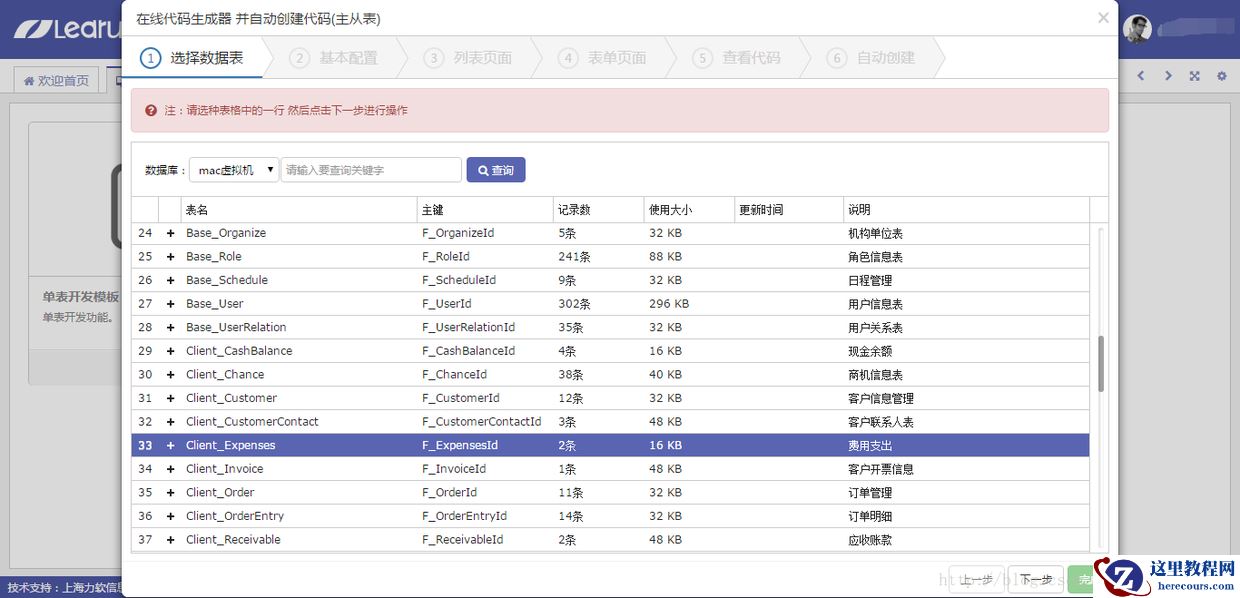
Task: Open the database dropdown showing mac虚拟机
Action: click(x=234, y=170)
